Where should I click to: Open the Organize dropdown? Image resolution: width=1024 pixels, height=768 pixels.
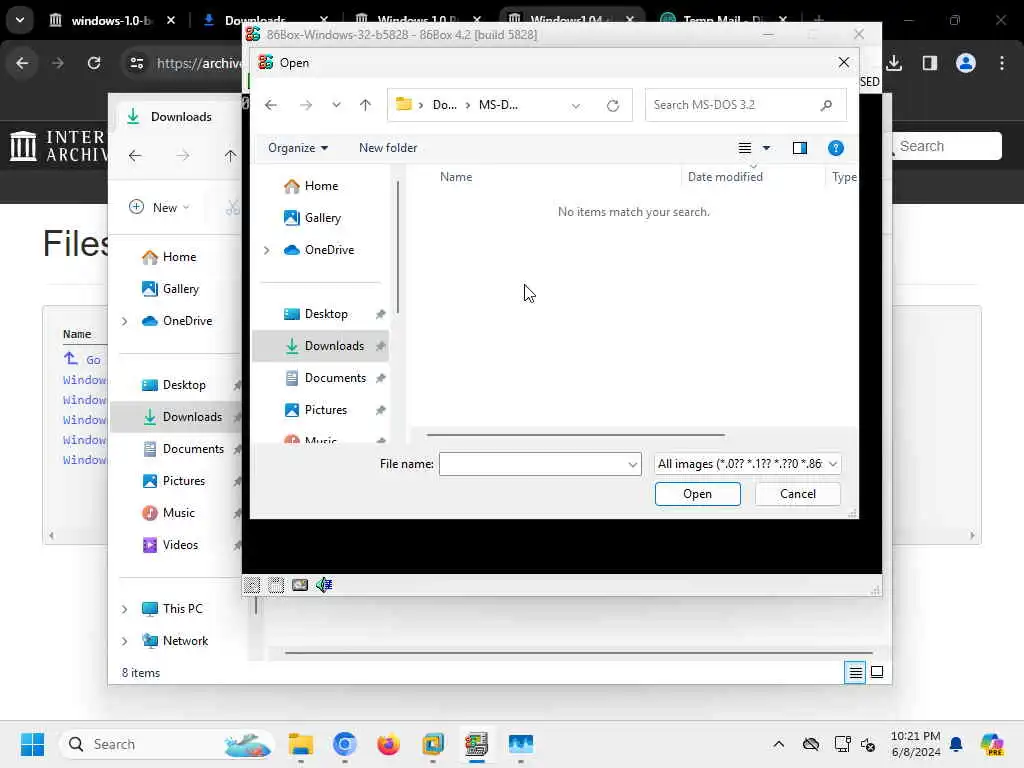pyautogui.click(x=298, y=148)
